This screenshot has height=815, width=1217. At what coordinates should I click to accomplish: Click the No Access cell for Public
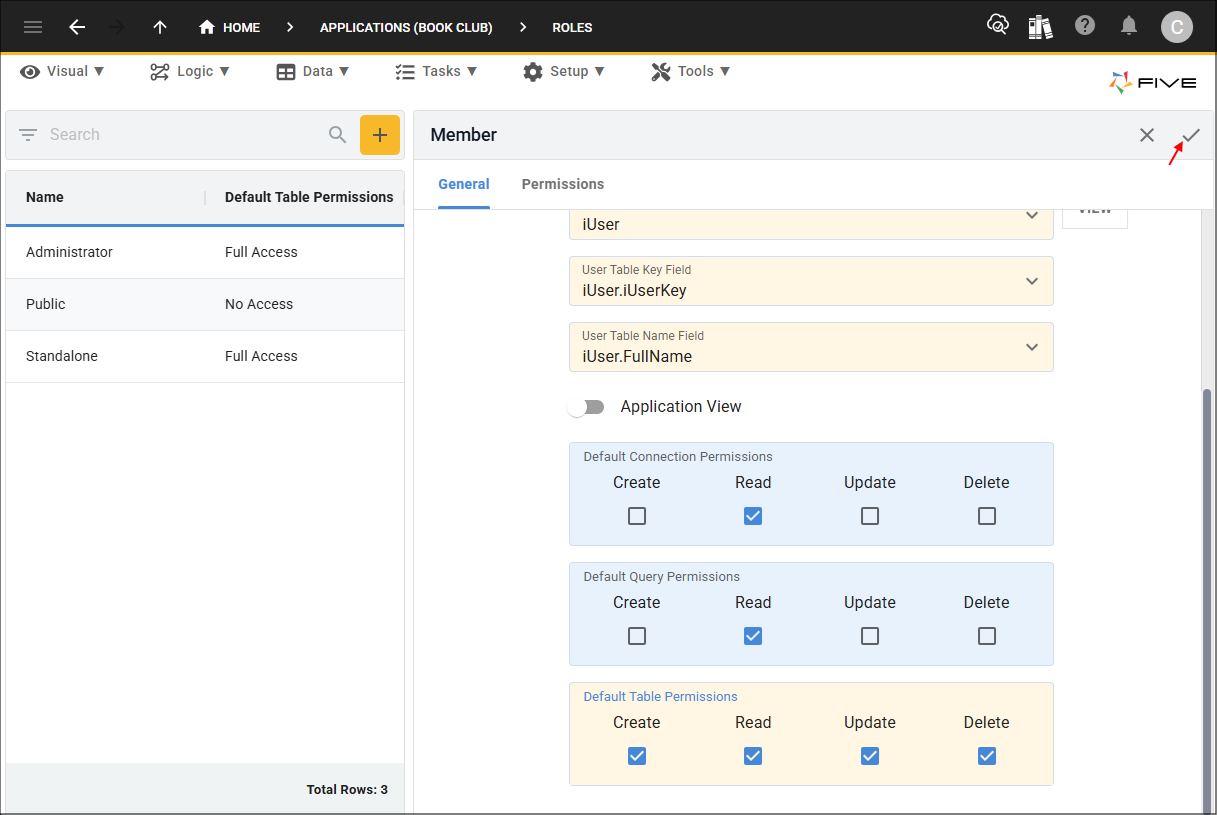(259, 304)
